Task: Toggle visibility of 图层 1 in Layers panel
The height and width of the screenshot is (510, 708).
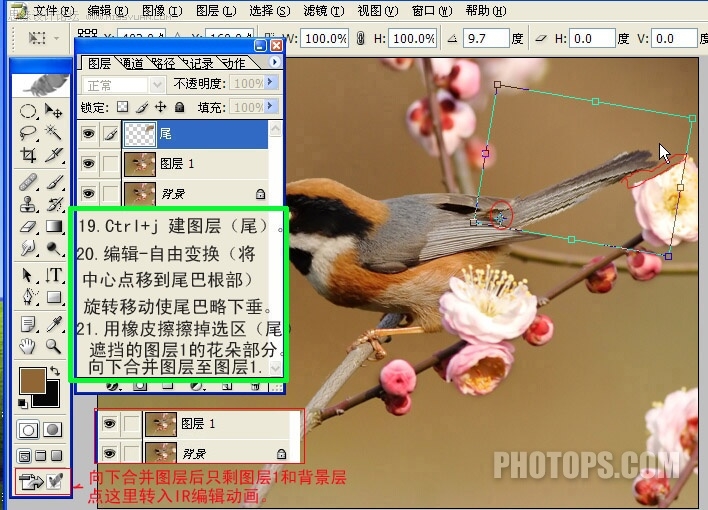Action: tap(88, 164)
